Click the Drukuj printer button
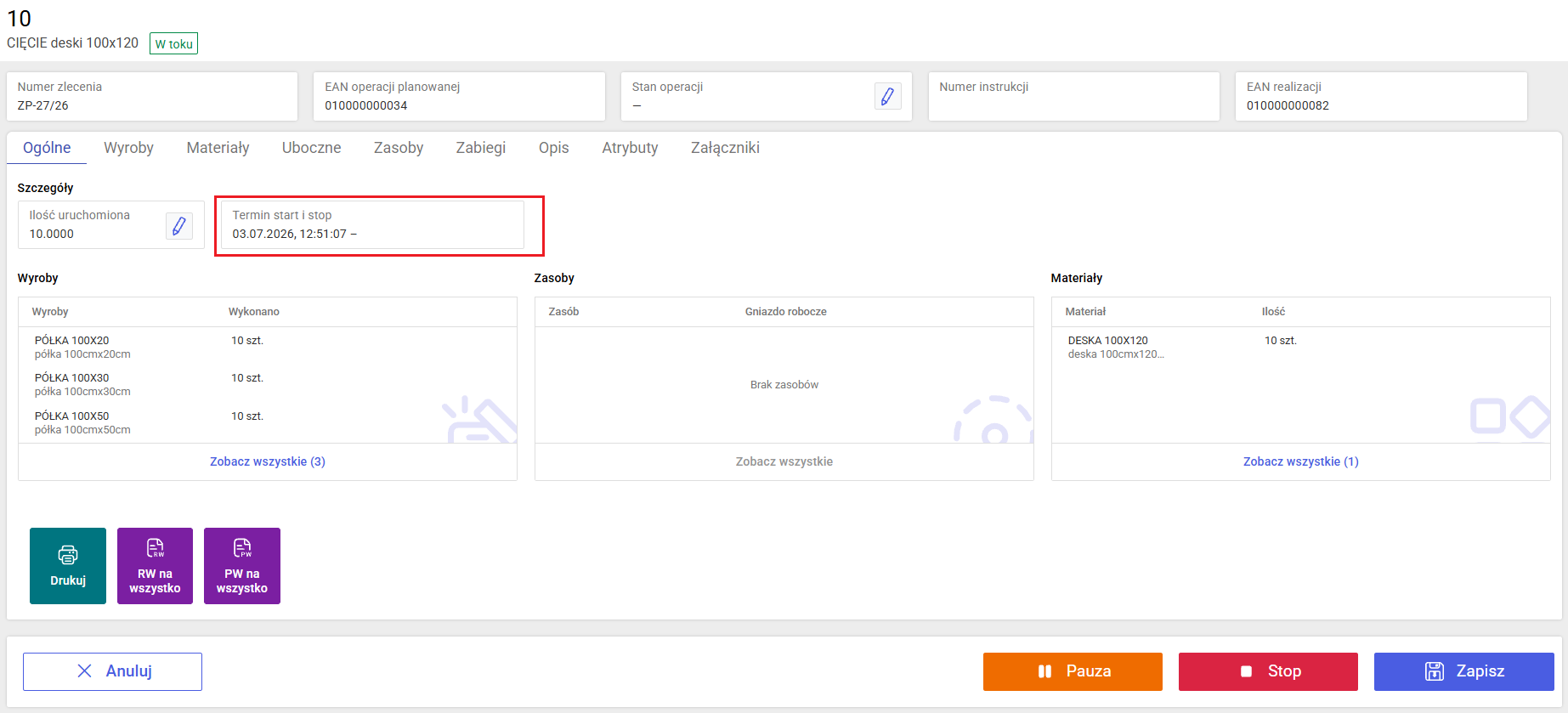 pyautogui.click(x=68, y=566)
